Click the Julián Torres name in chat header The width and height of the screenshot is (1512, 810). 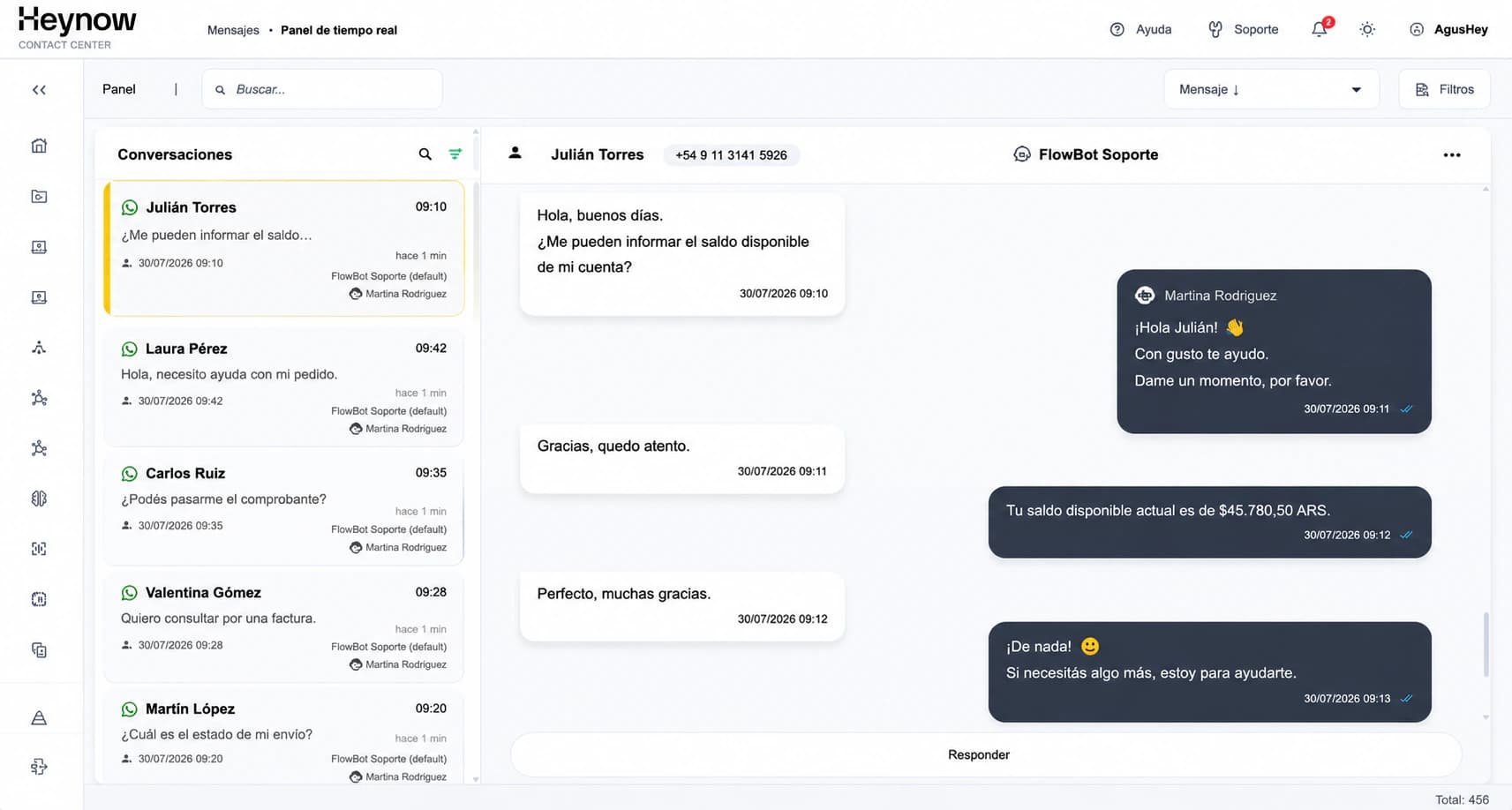[598, 154]
